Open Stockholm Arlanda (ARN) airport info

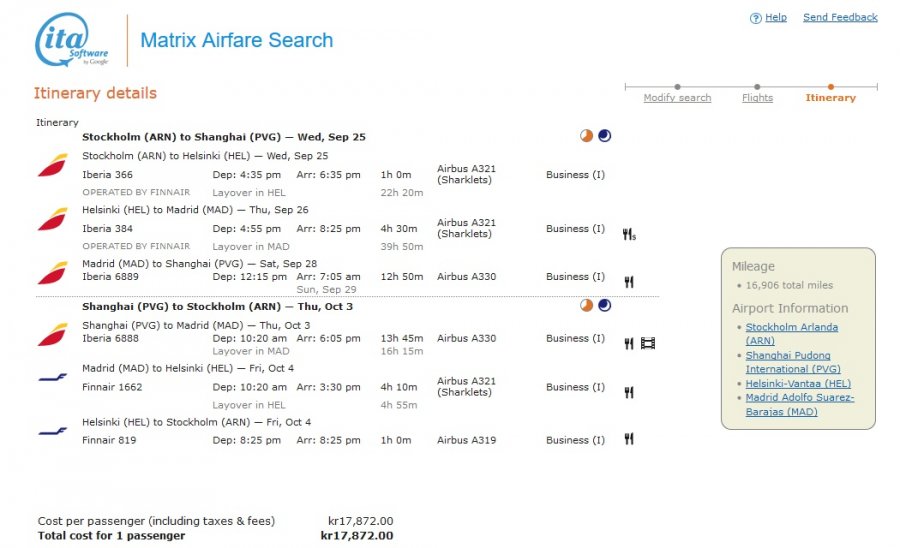coord(792,333)
